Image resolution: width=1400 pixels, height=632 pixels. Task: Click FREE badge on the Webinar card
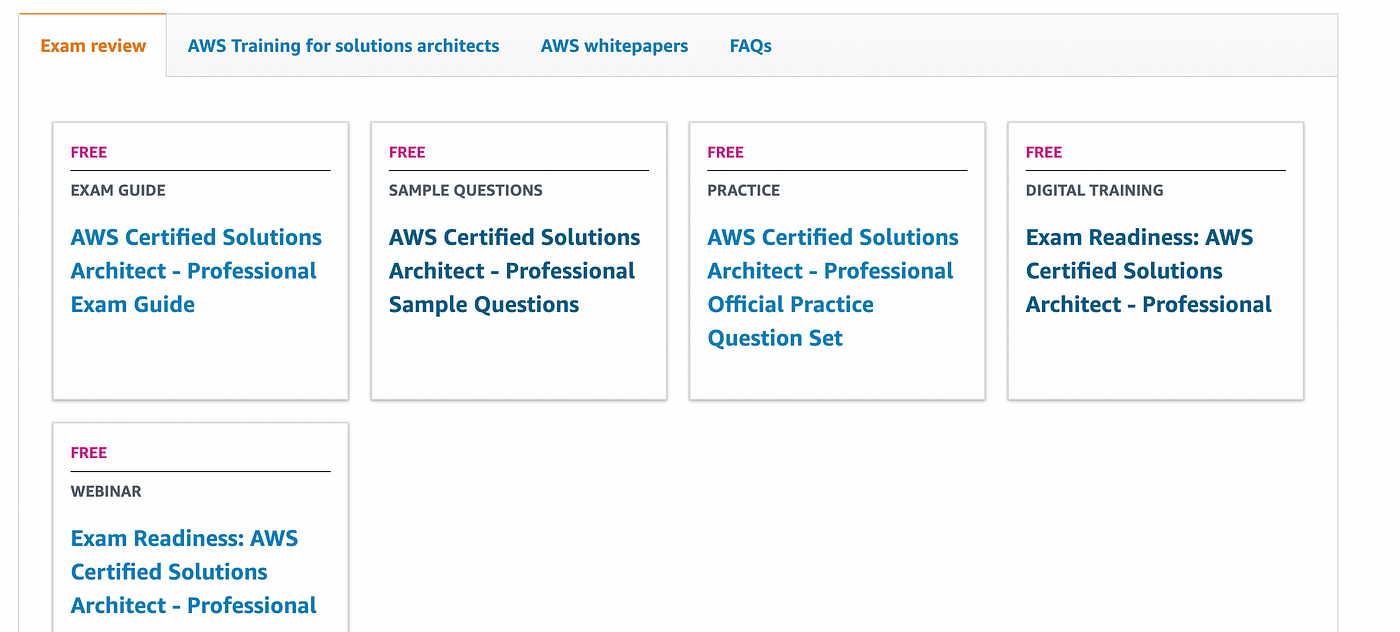pyautogui.click(x=89, y=452)
